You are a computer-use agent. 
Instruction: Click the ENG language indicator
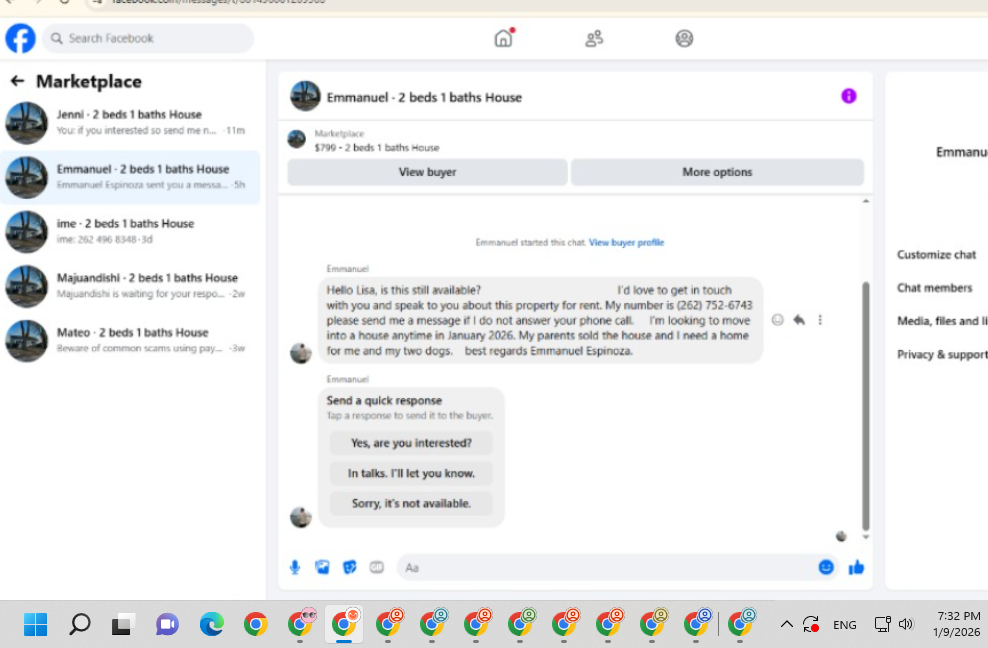[844, 625]
